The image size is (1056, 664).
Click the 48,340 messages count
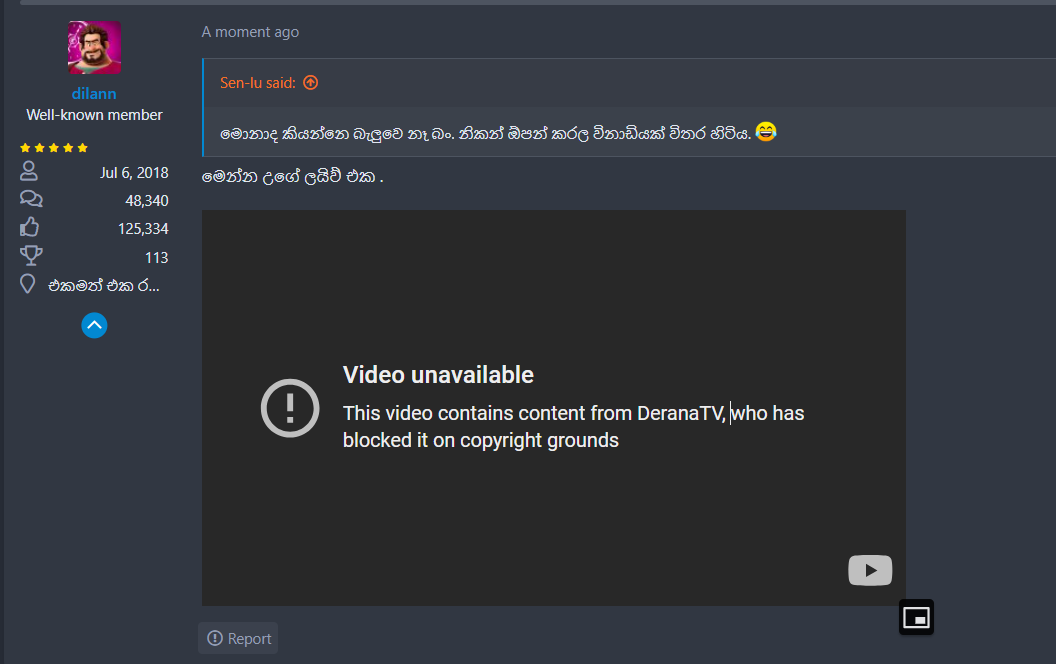pos(147,201)
